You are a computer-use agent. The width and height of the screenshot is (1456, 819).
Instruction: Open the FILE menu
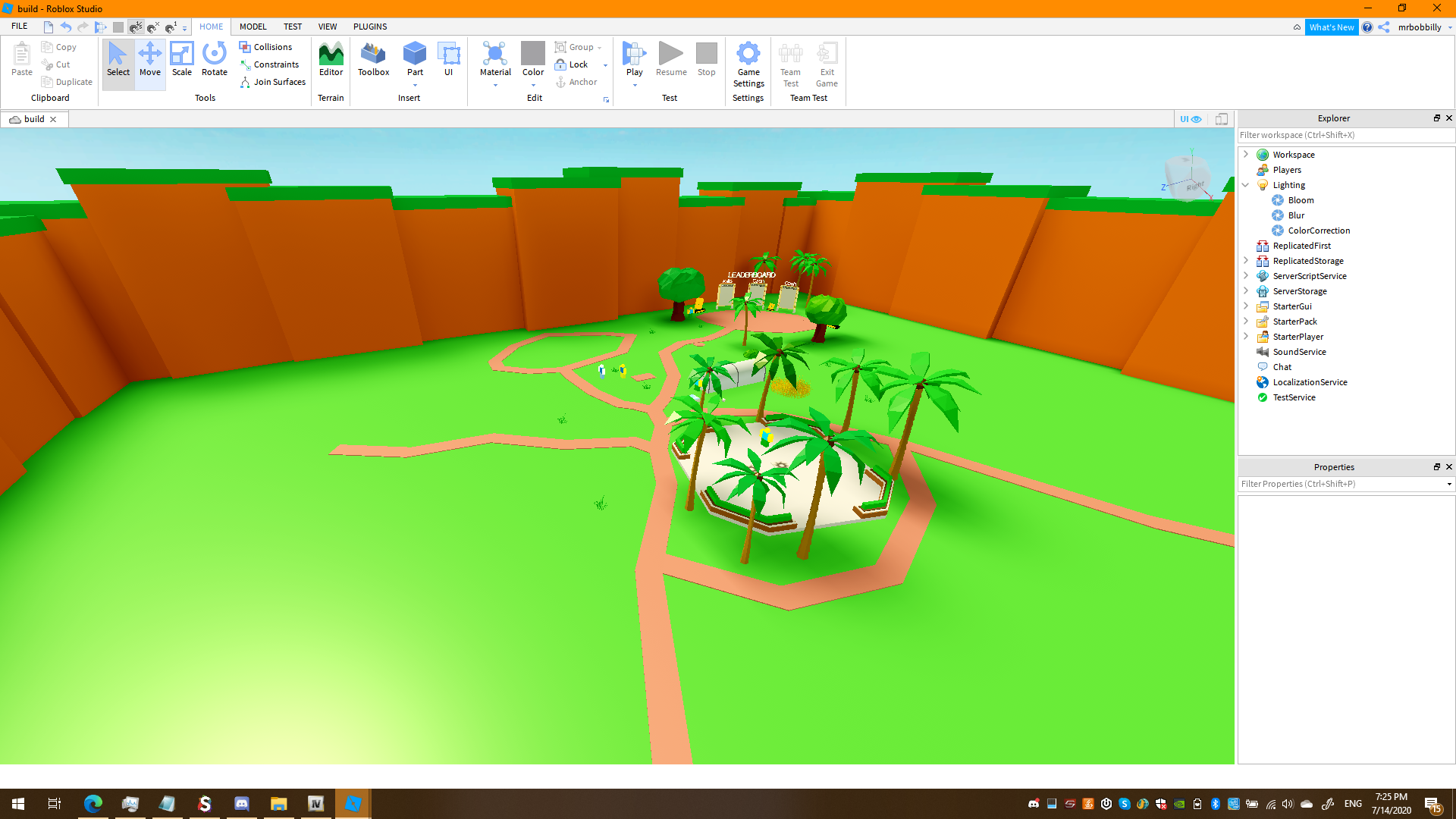[x=20, y=27]
